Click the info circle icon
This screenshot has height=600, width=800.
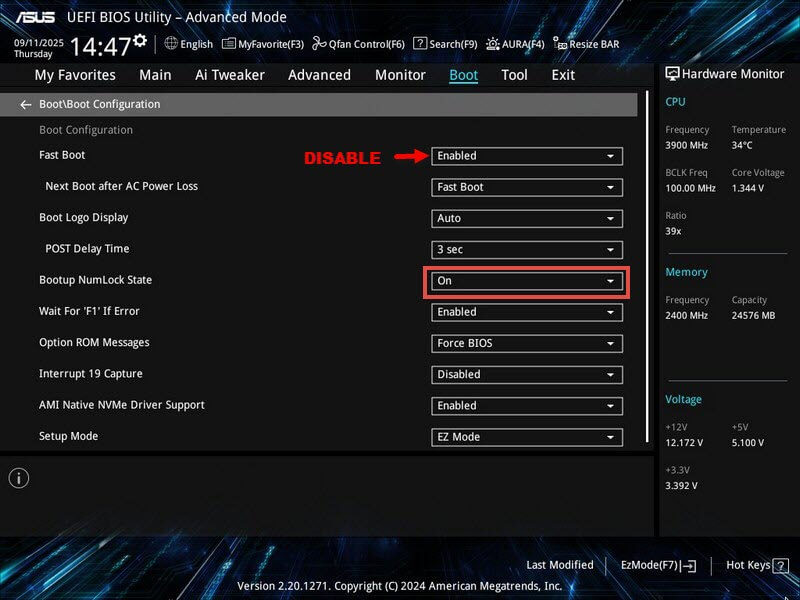pyautogui.click(x=19, y=478)
